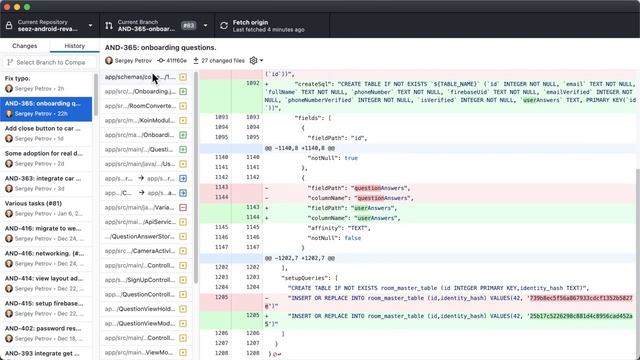Viewport: 640px width, 360px height.
Task: Open diff settings gear dropdown
Action: (x=256, y=60)
